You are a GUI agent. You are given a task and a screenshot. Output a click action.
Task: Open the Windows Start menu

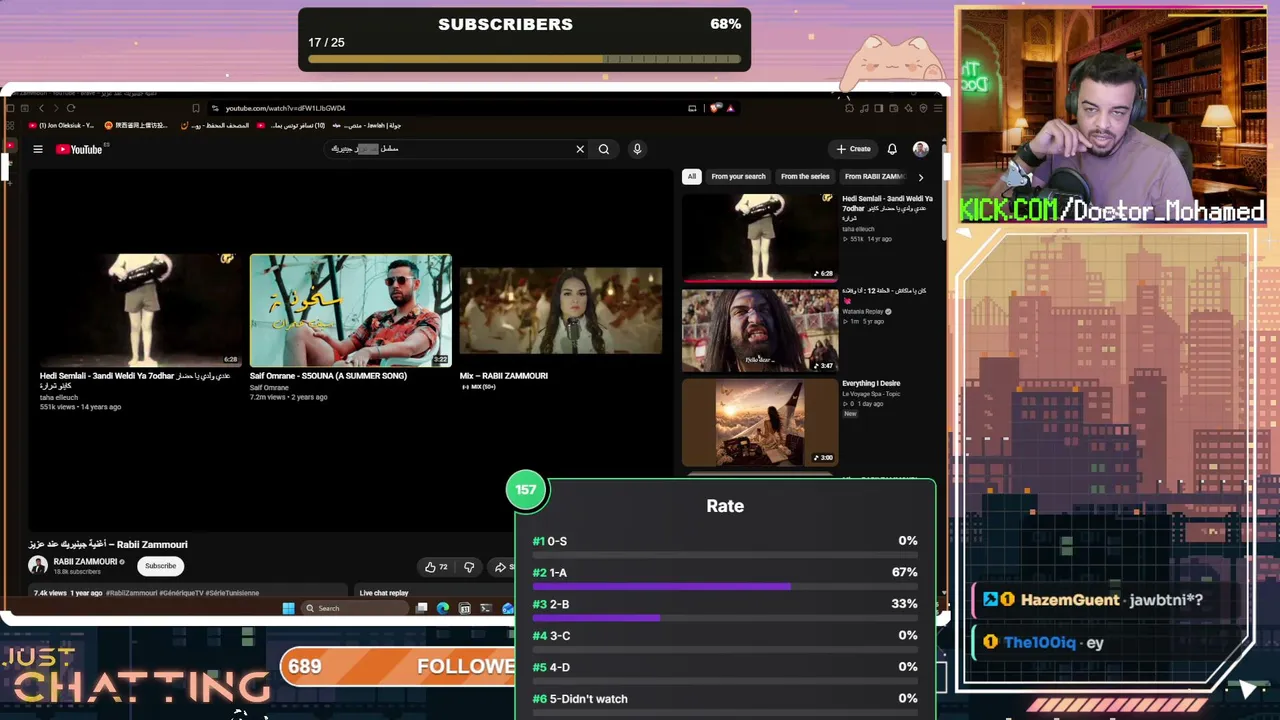click(x=288, y=608)
